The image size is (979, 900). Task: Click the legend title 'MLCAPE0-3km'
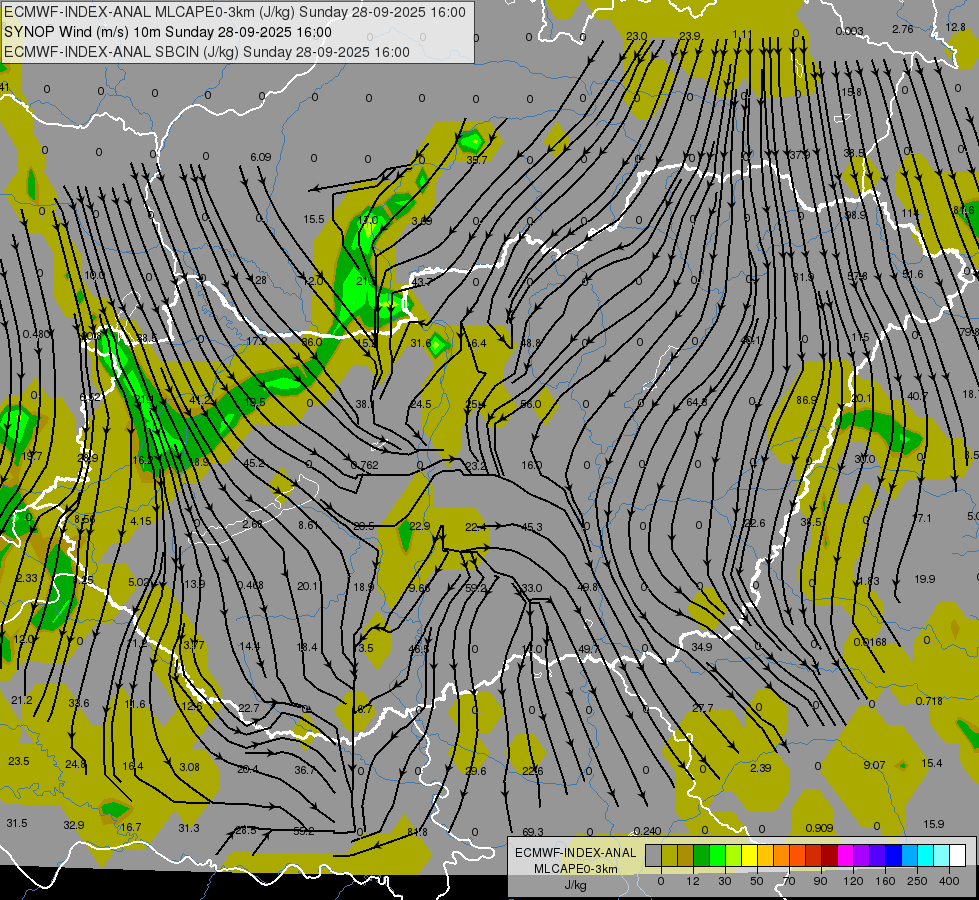click(575, 869)
